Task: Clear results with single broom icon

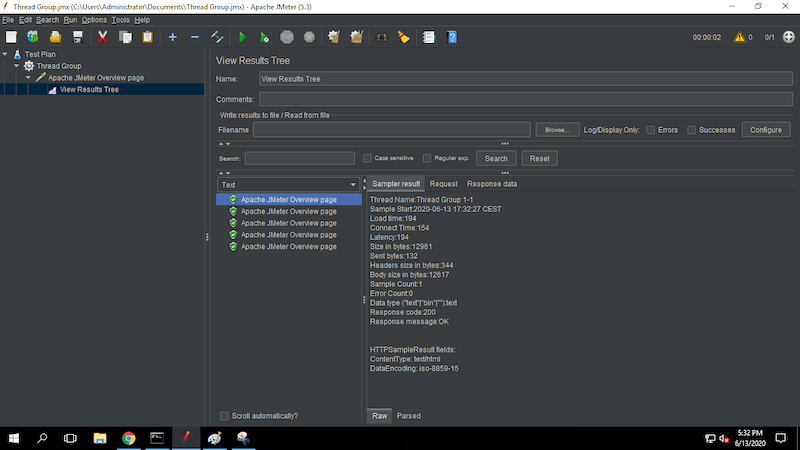Action: 334,37
